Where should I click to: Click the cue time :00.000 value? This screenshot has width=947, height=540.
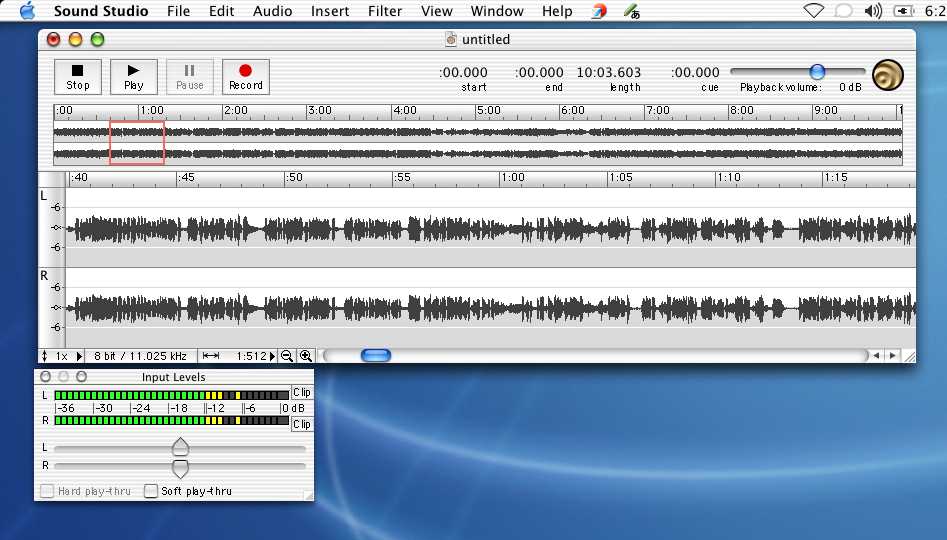tap(695, 72)
